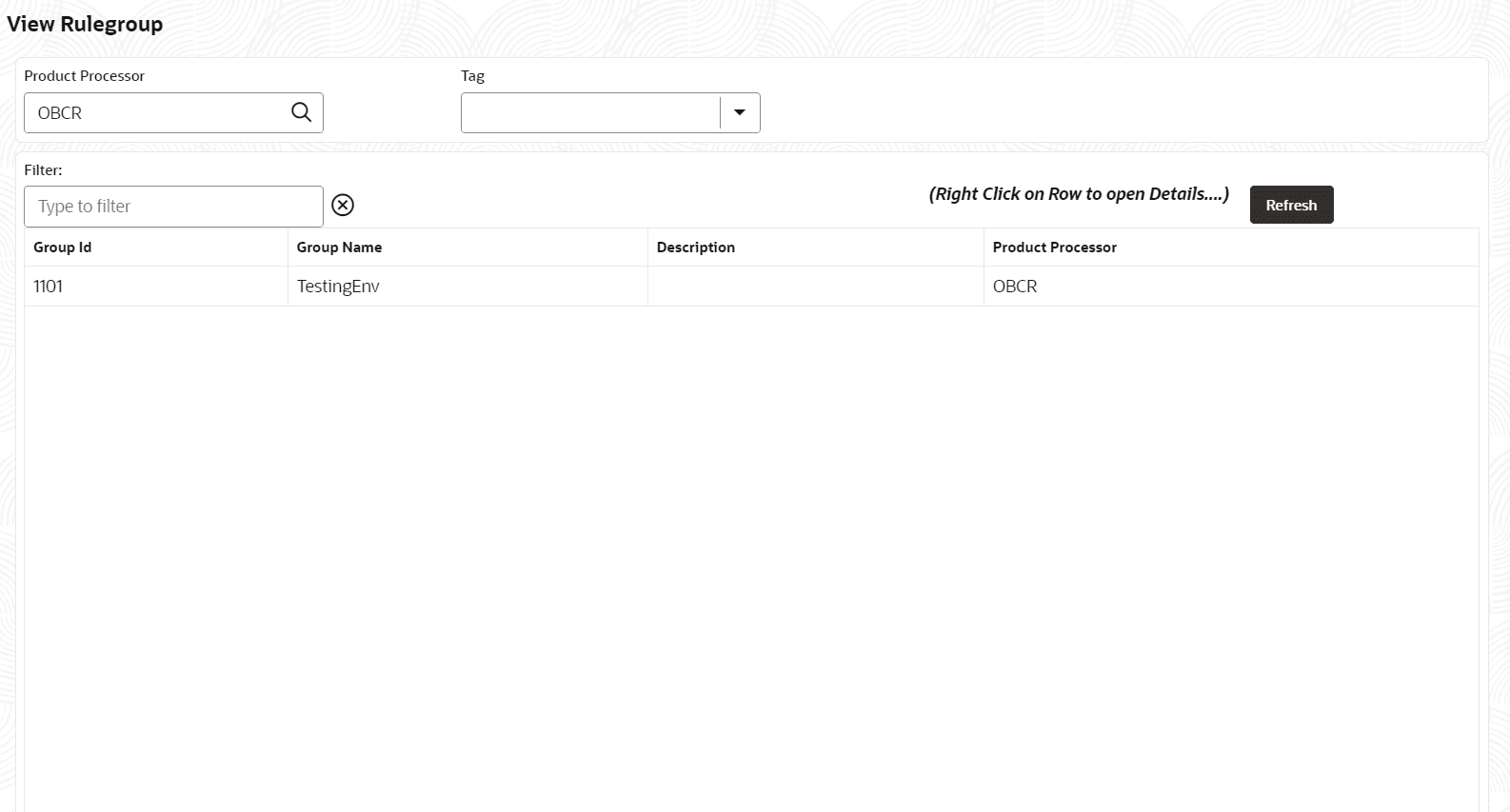Click inside the Tag combo box field

[590, 112]
